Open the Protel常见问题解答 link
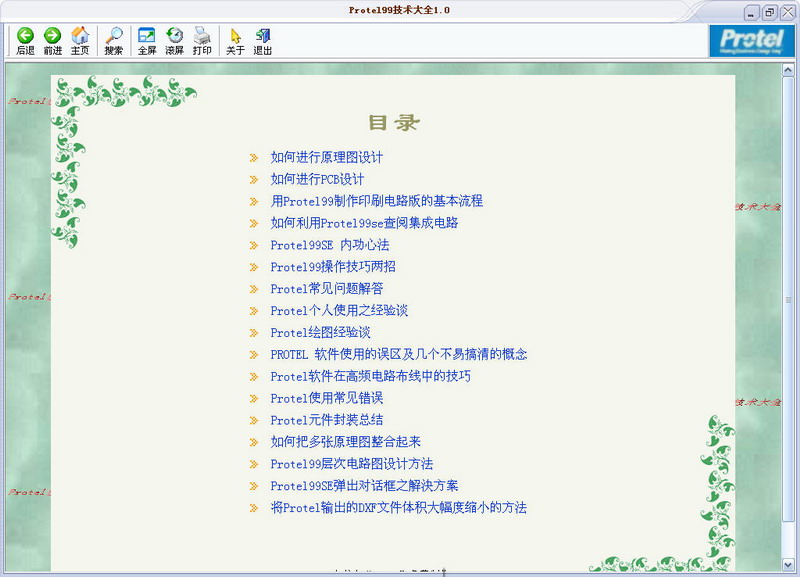The image size is (800, 577). coord(327,289)
